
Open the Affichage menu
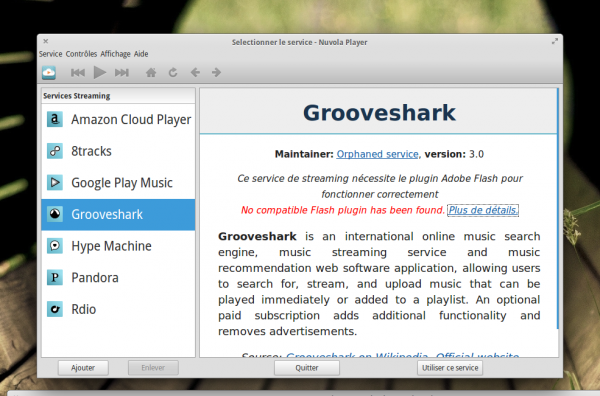tap(115, 54)
